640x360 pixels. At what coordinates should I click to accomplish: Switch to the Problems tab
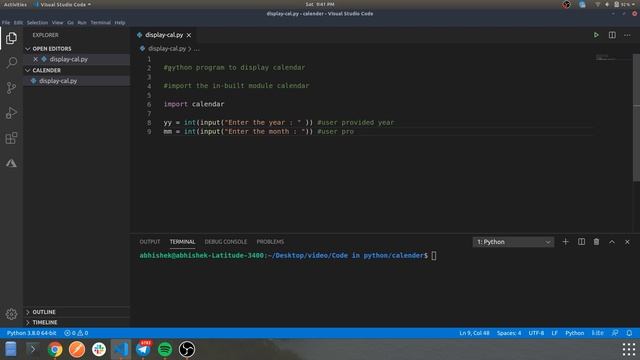[x=270, y=242]
